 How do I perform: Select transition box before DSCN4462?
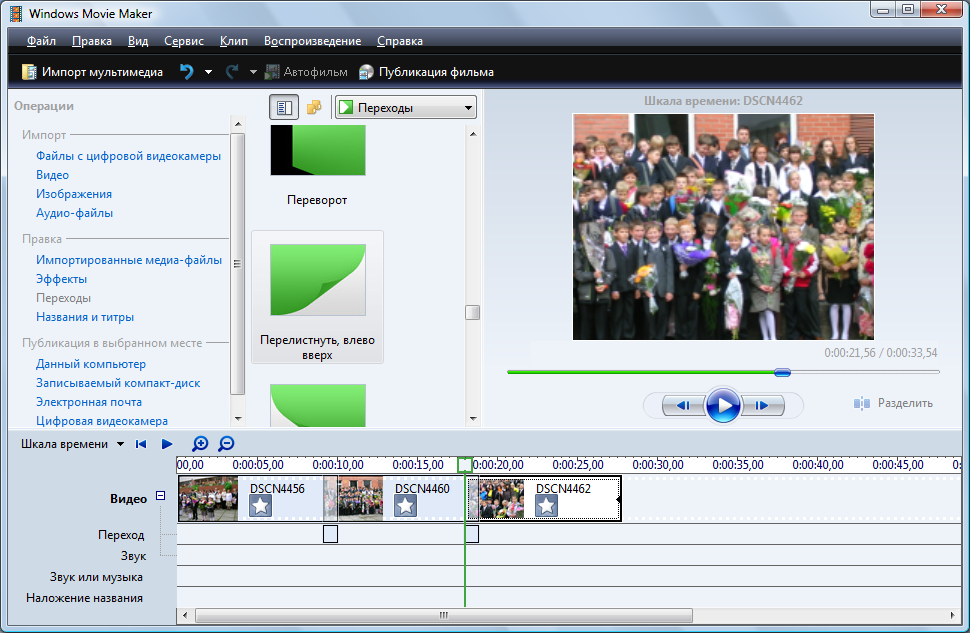[x=472, y=534]
